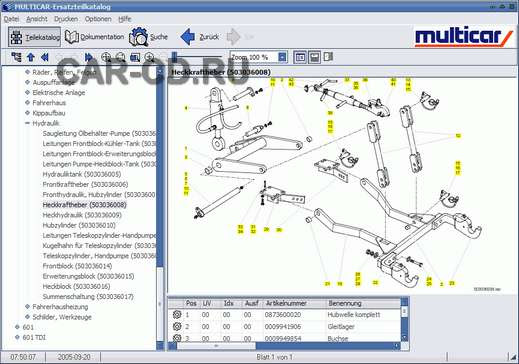This screenshot has width=519, height=364.
Task: Click the blue rewind previous-sheet icon
Action: click(x=45, y=57)
